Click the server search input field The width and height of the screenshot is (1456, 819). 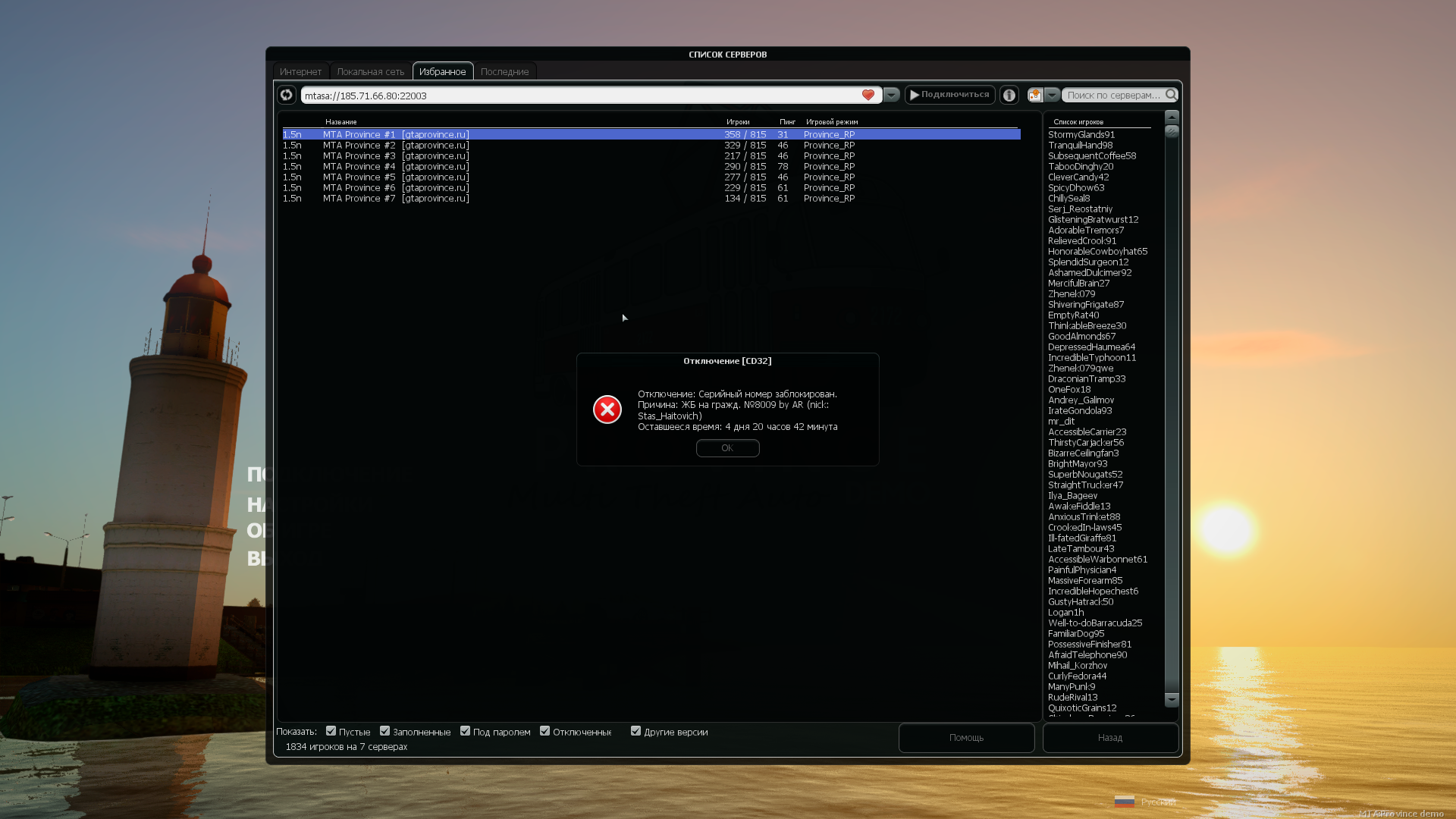pos(1113,95)
